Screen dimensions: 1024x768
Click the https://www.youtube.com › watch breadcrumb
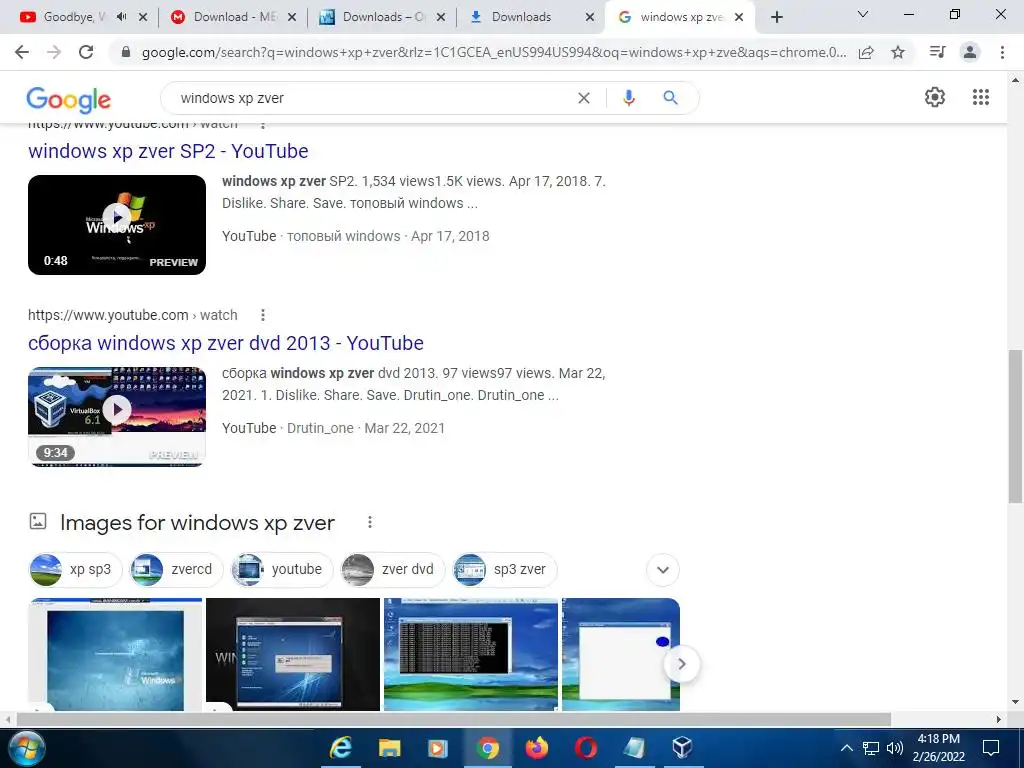(x=133, y=315)
